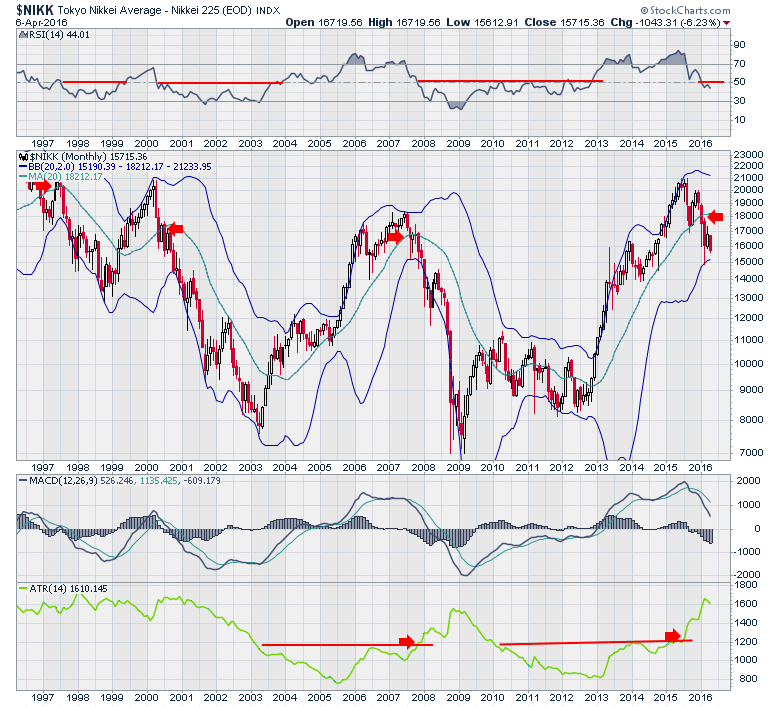Click the teal MA(20) legend line swatch

coord(23,177)
